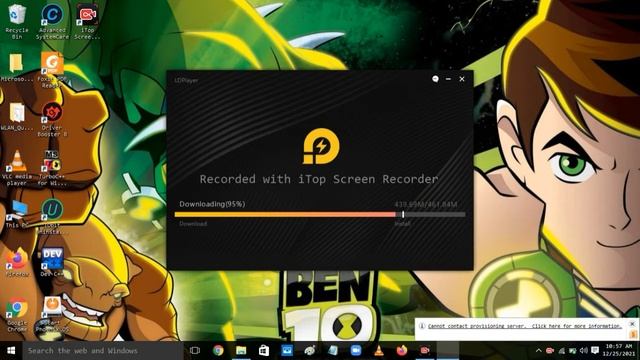The image size is (640, 360).
Task: Open the Action Center notifications icon
Action: click(x=595, y=351)
